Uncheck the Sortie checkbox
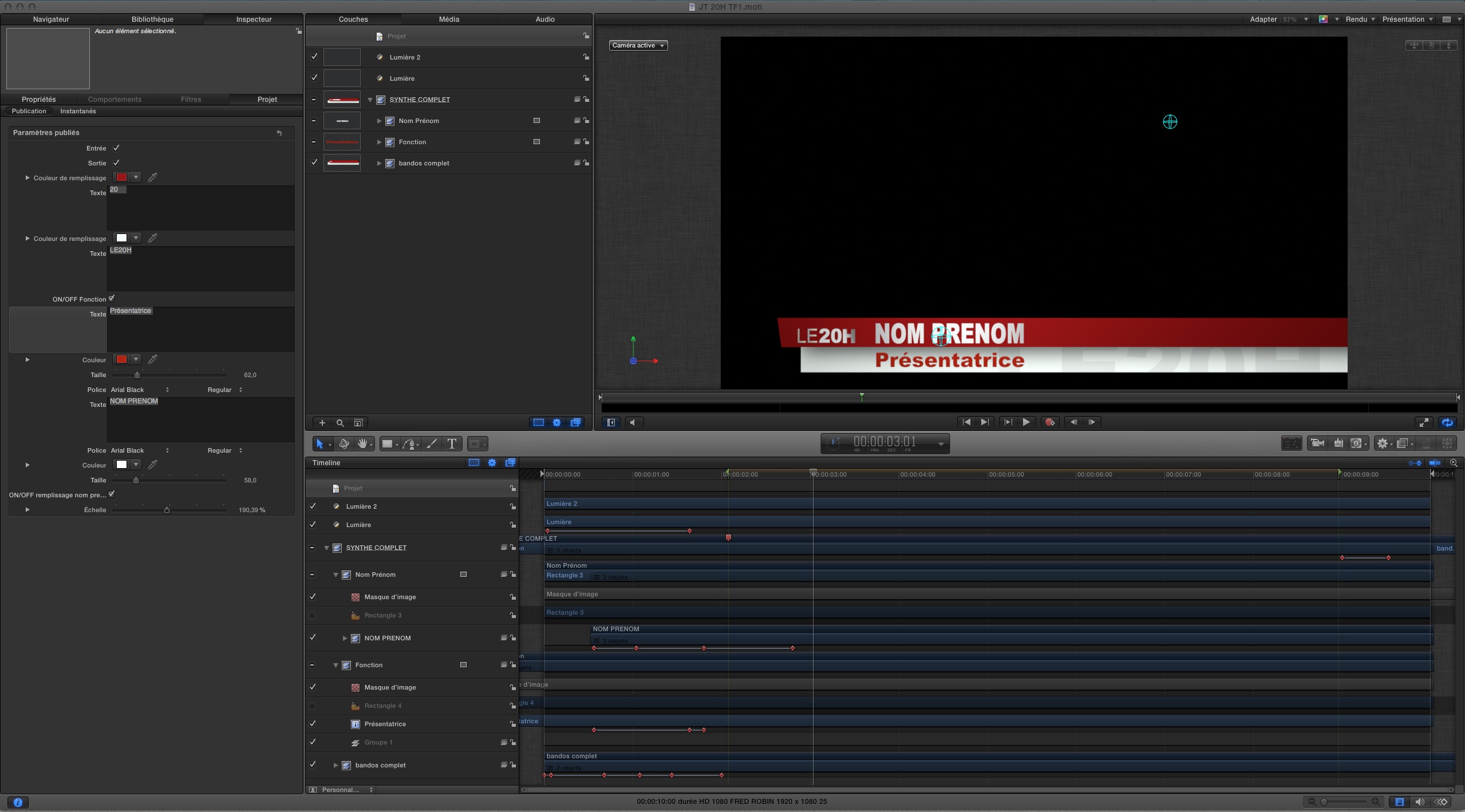This screenshot has height=812, width=1465. 116,163
